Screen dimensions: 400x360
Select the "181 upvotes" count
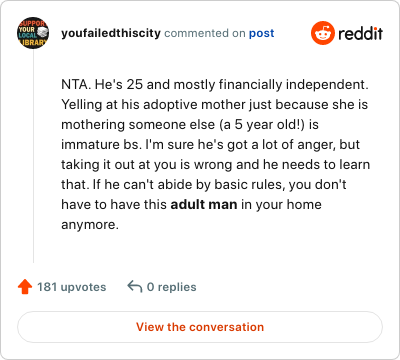[72, 287]
